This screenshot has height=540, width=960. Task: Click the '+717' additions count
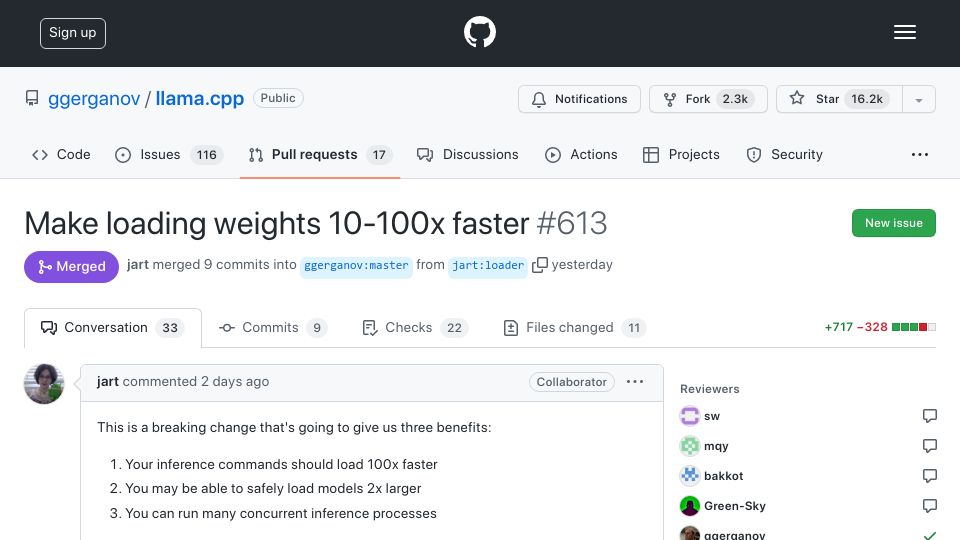pos(839,327)
